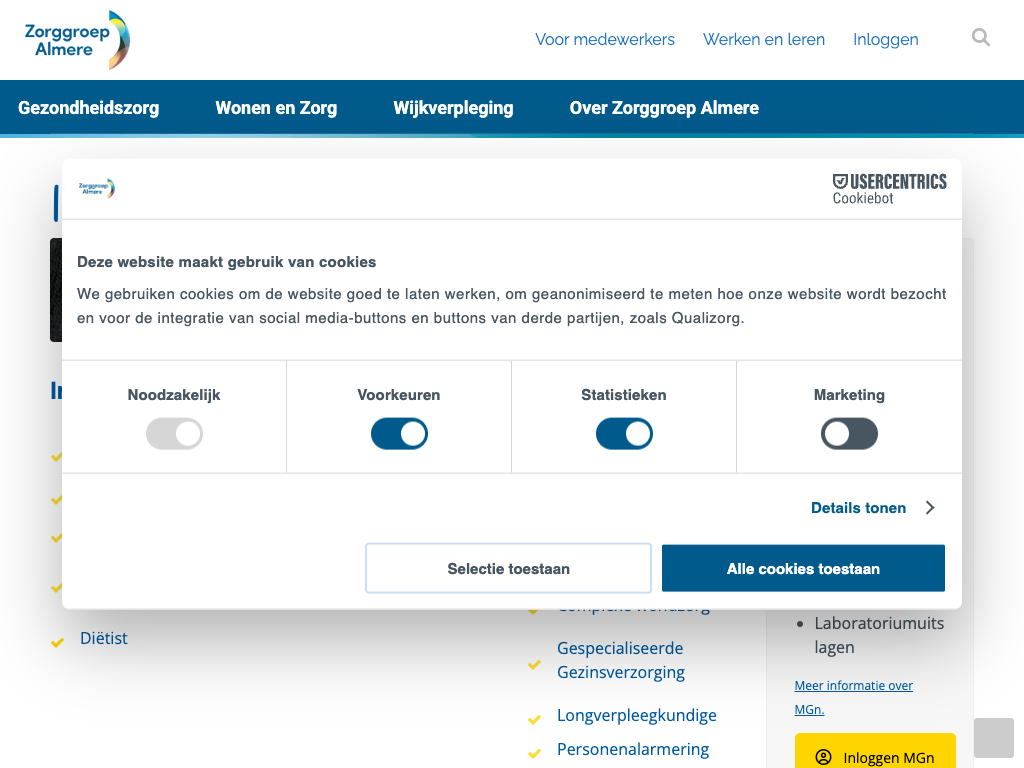Click the user icon on Inloggen MGn
1024x768 pixels.
[x=823, y=757]
